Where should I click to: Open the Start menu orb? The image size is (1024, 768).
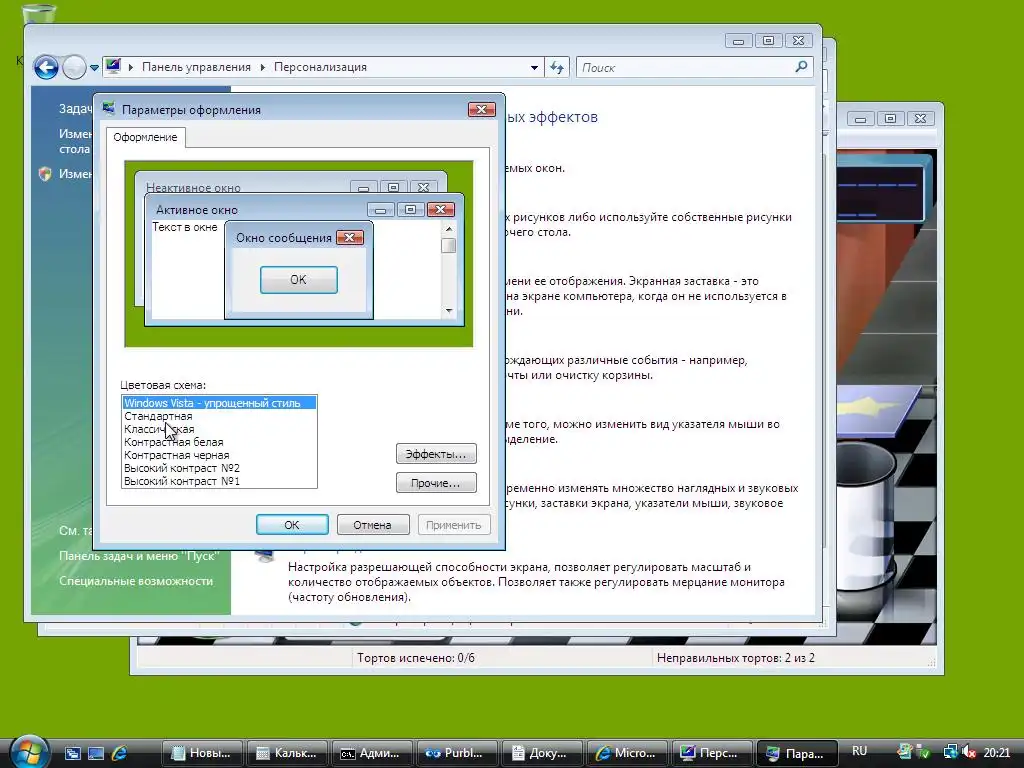[x=29, y=751]
